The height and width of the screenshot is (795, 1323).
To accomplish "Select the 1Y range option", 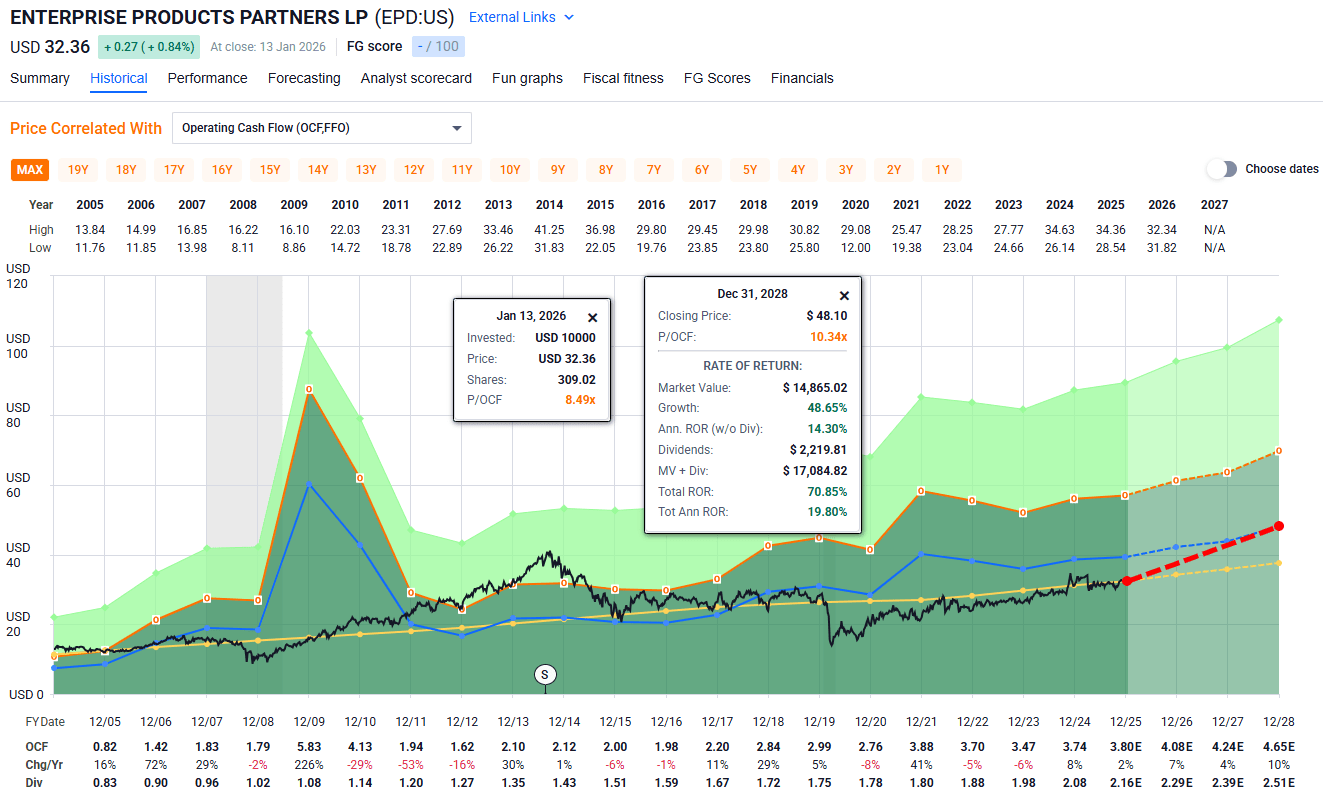I will [942, 170].
